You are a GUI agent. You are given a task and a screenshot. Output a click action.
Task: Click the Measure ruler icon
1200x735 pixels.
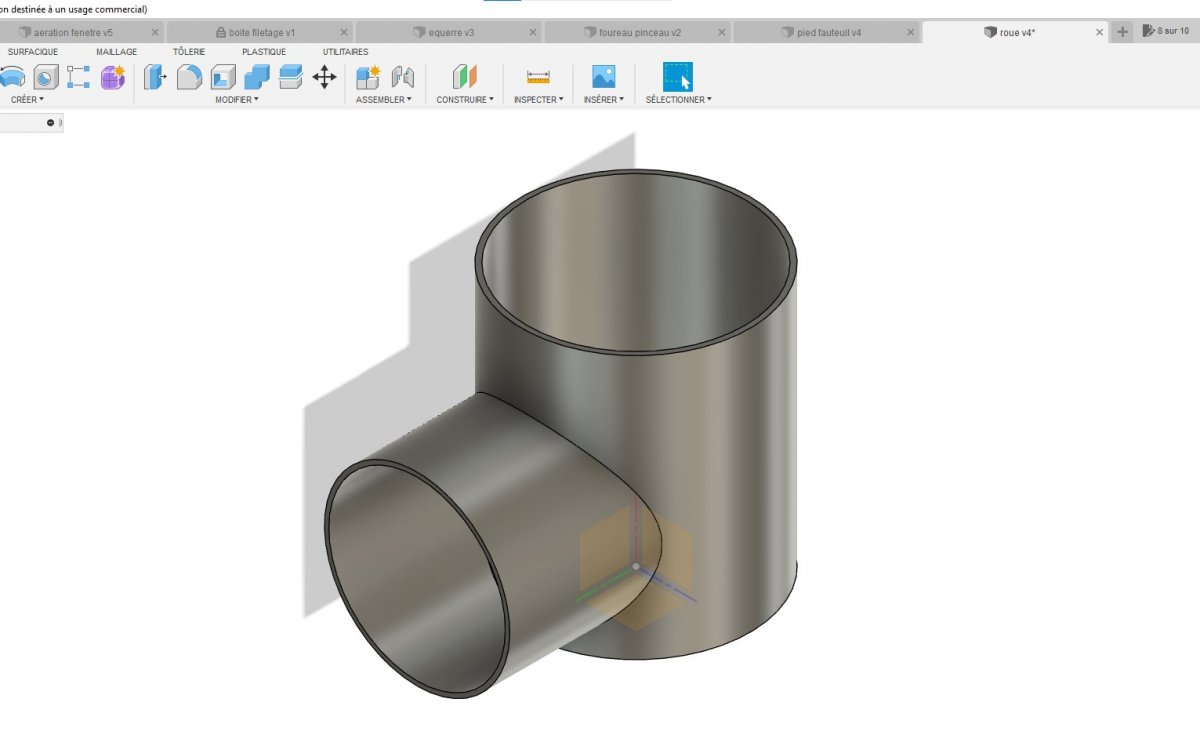pyautogui.click(x=539, y=77)
